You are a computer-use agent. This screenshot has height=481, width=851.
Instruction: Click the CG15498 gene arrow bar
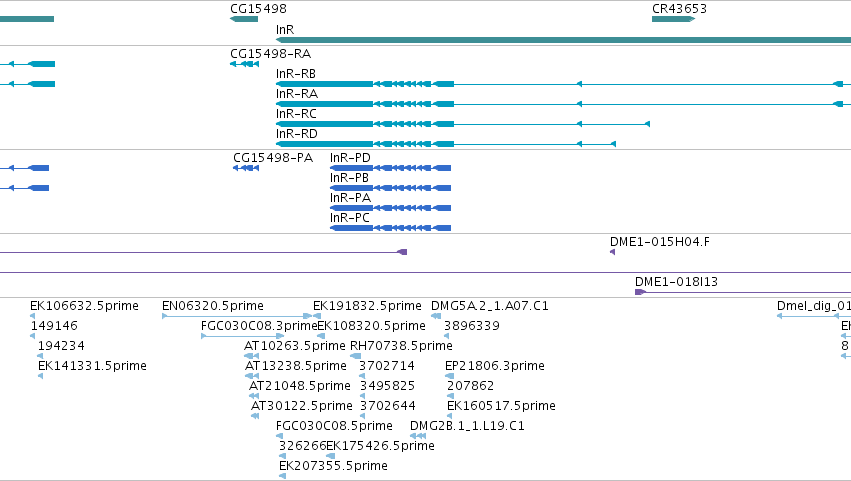[x=244, y=19]
